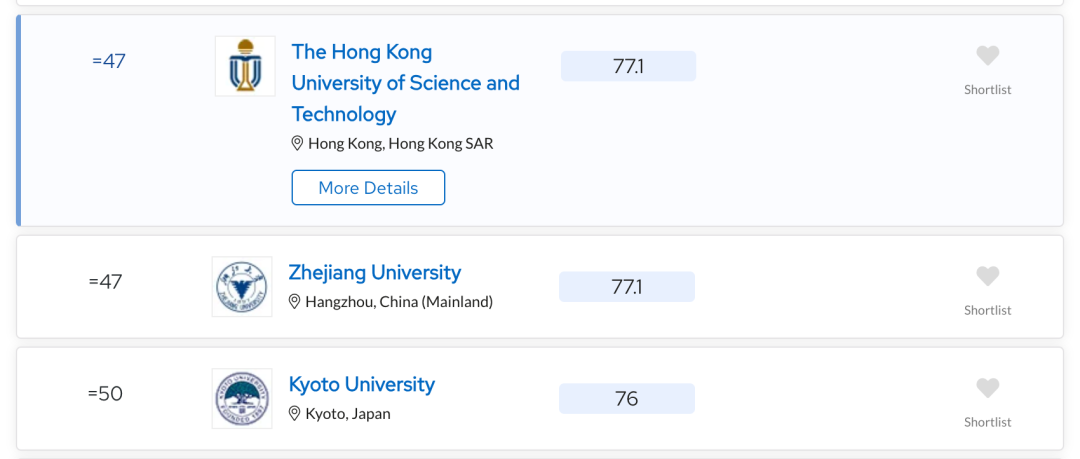Image resolution: width=1080 pixels, height=459 pixels.
Task: Click the 76 score for Kyoto University
Action: point(627,398)
